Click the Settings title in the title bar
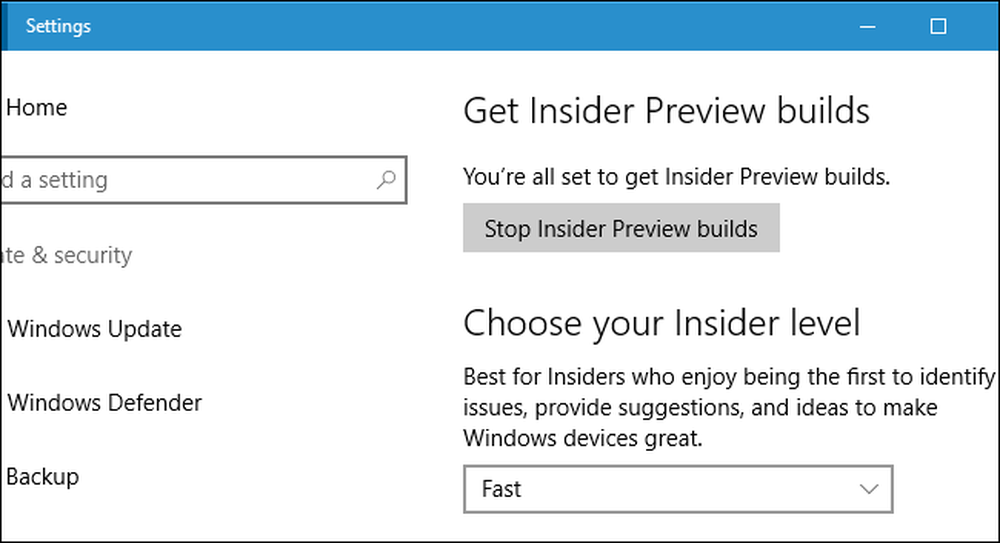 click(x=58, y=26)
